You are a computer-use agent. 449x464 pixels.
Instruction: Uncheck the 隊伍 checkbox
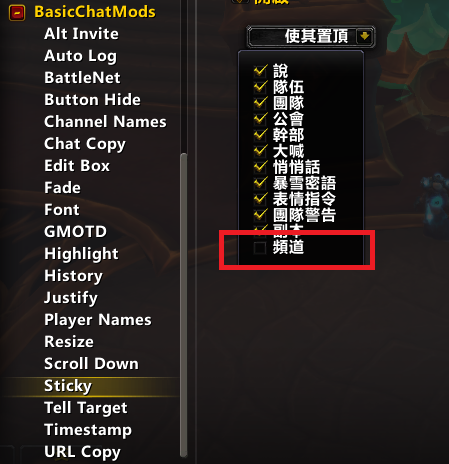point(260,87)
